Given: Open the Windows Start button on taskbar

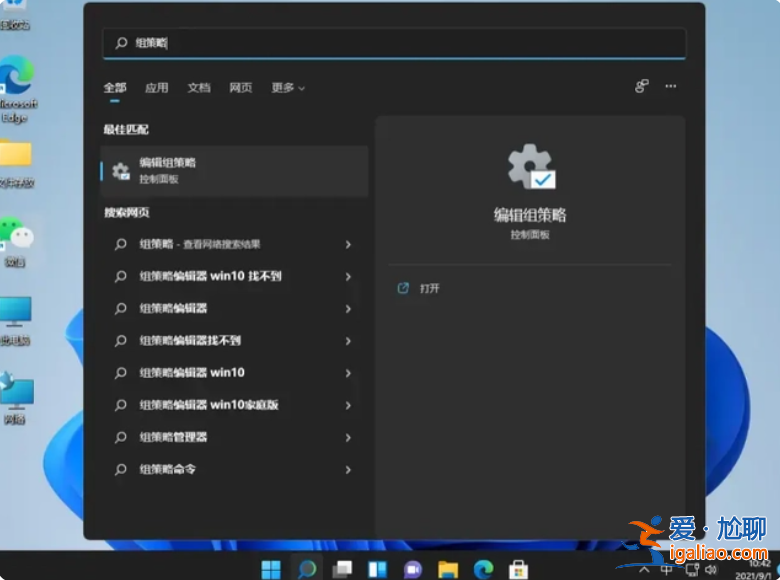Looking at the screenshot, I should [x=271, y=569].
